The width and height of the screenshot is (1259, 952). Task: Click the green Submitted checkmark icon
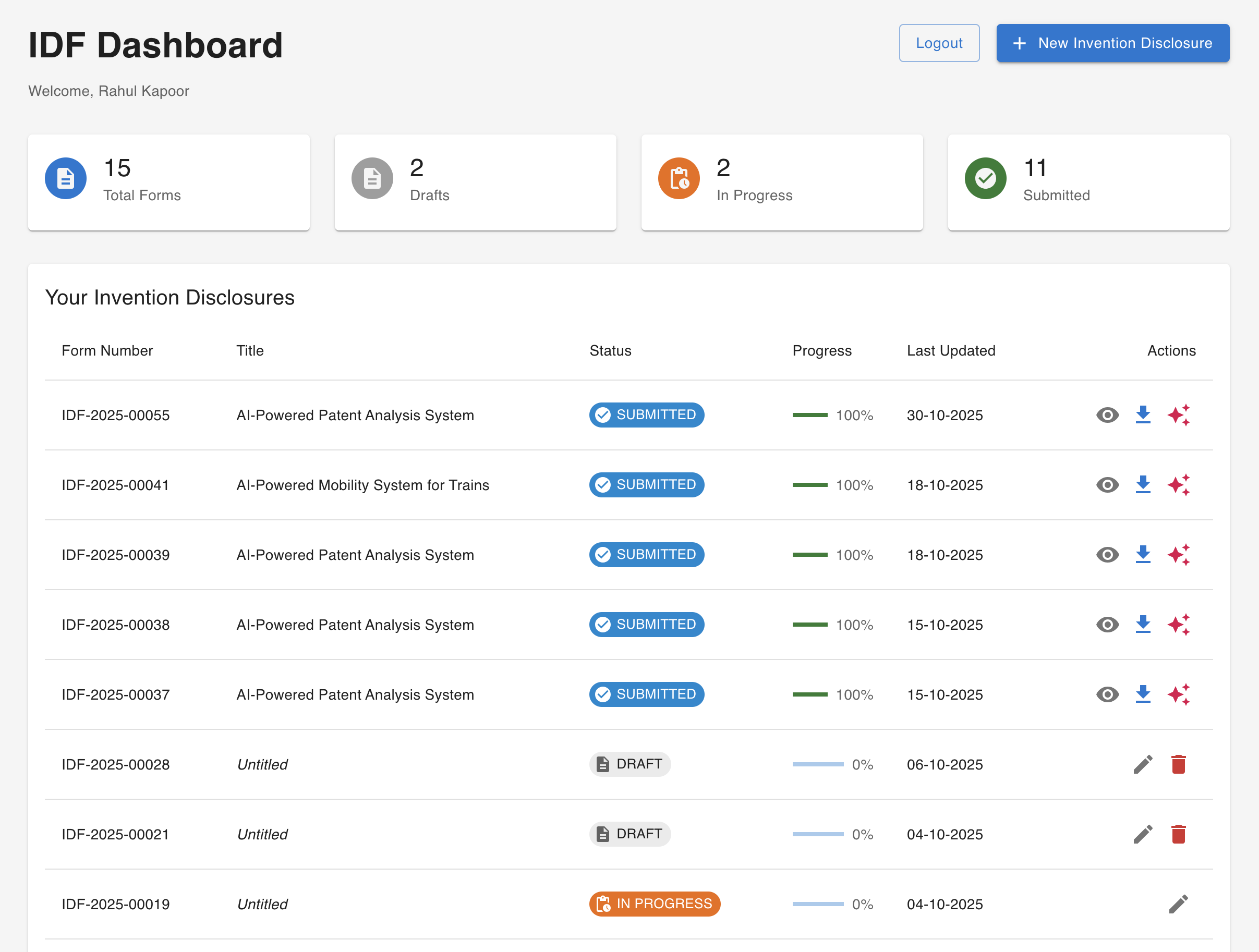[985, 178]
